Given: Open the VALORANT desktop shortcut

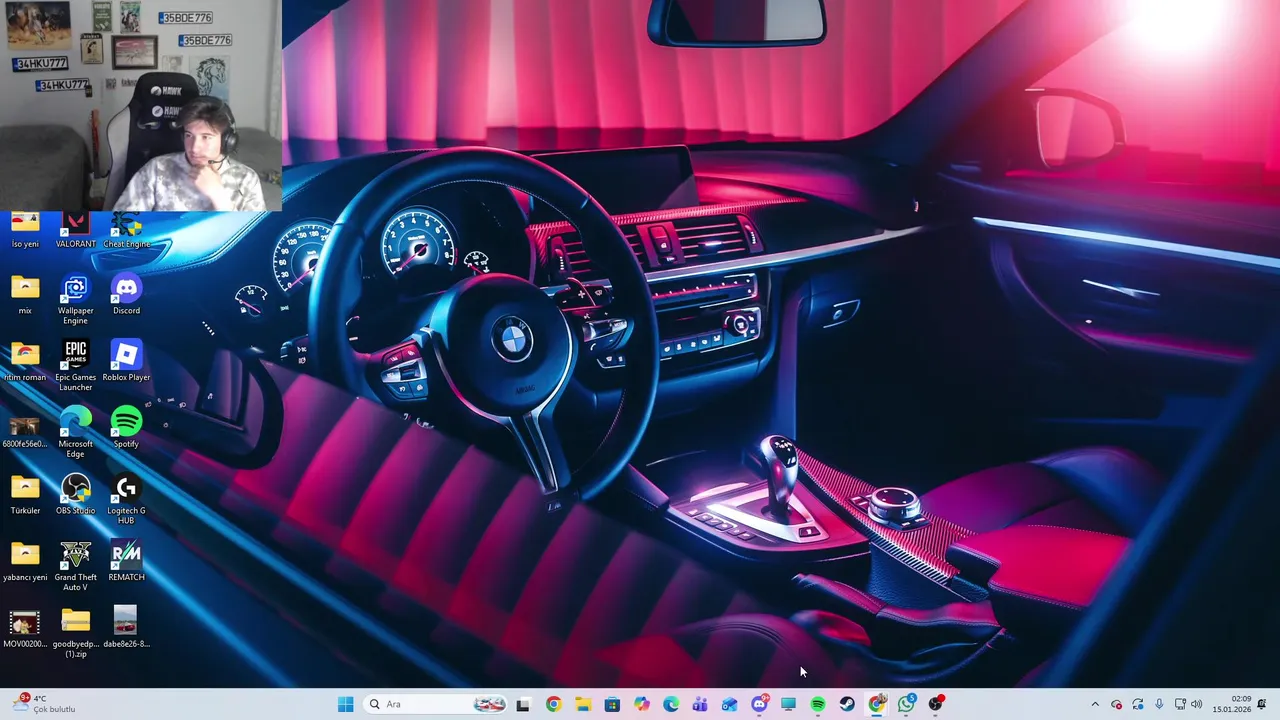Looking at the screenshot, I should click(75, 231).
